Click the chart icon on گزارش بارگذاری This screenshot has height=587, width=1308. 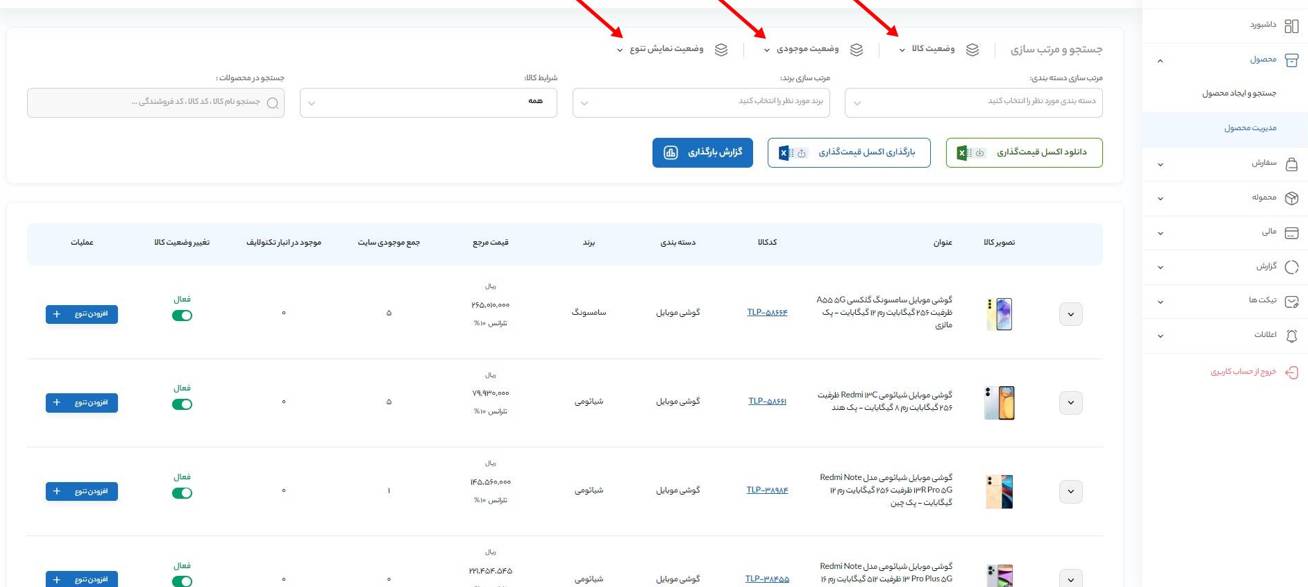pos(671,153)
